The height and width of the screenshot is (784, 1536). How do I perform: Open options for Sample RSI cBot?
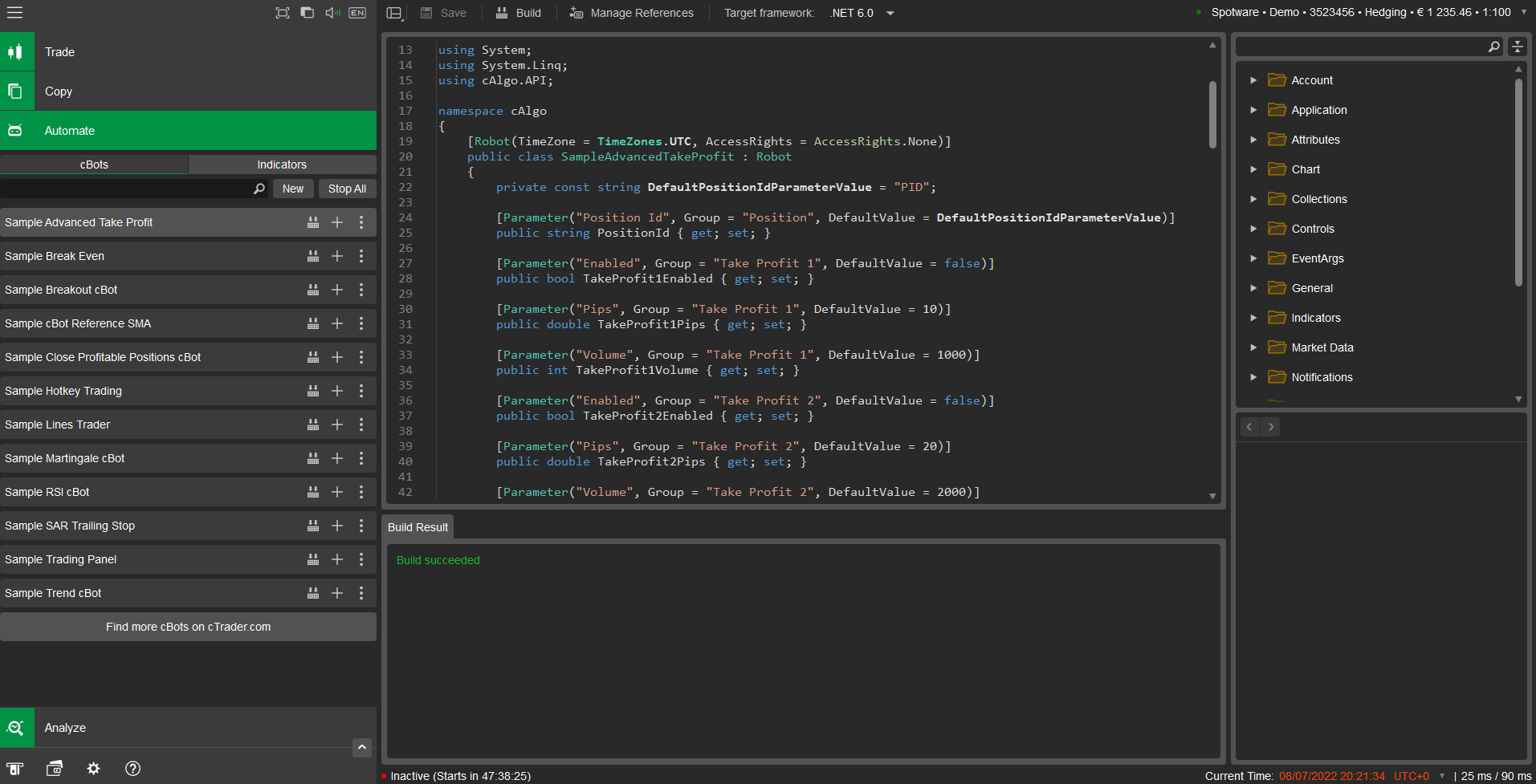[361, 492]
